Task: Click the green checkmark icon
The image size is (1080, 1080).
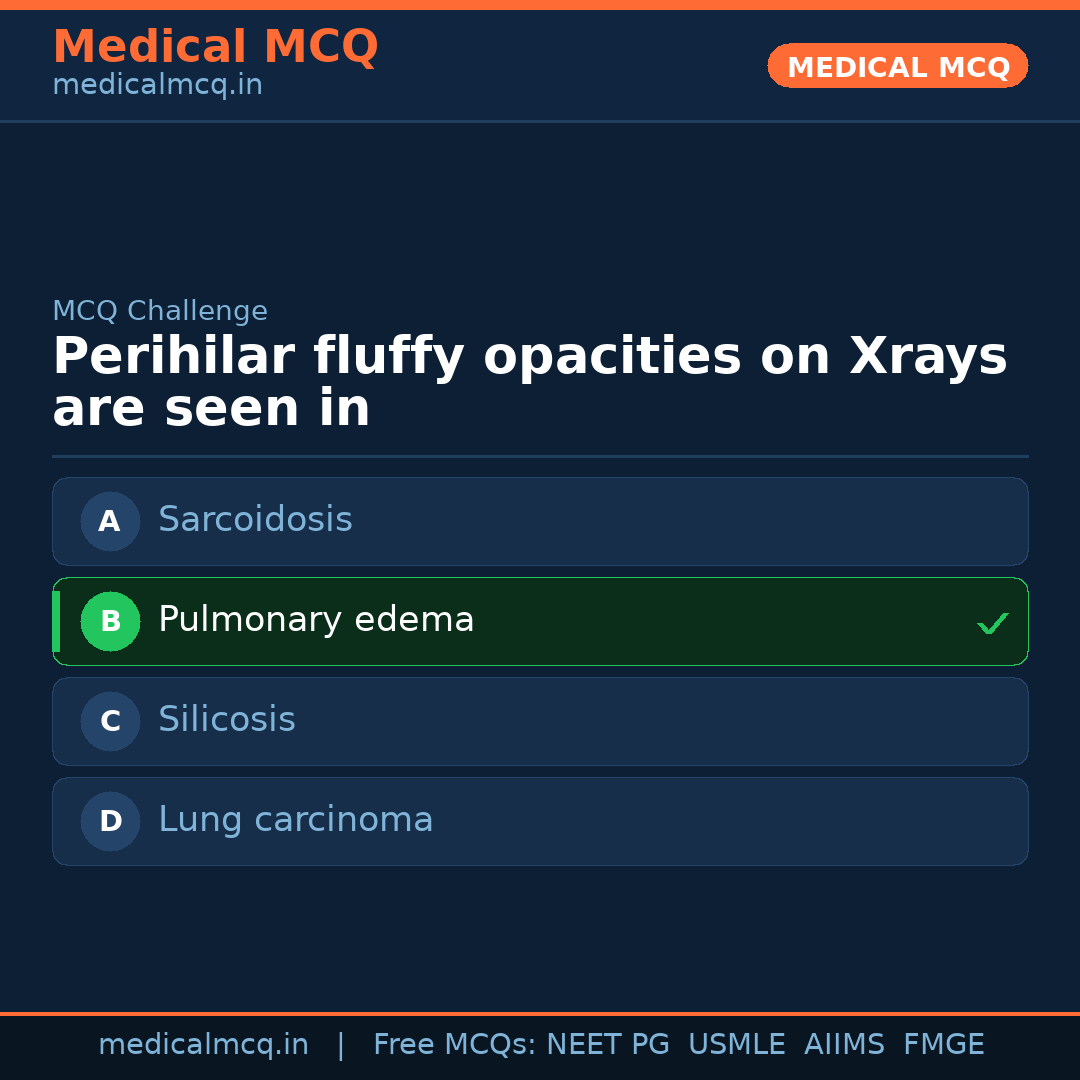Action: tap(992, 624)
